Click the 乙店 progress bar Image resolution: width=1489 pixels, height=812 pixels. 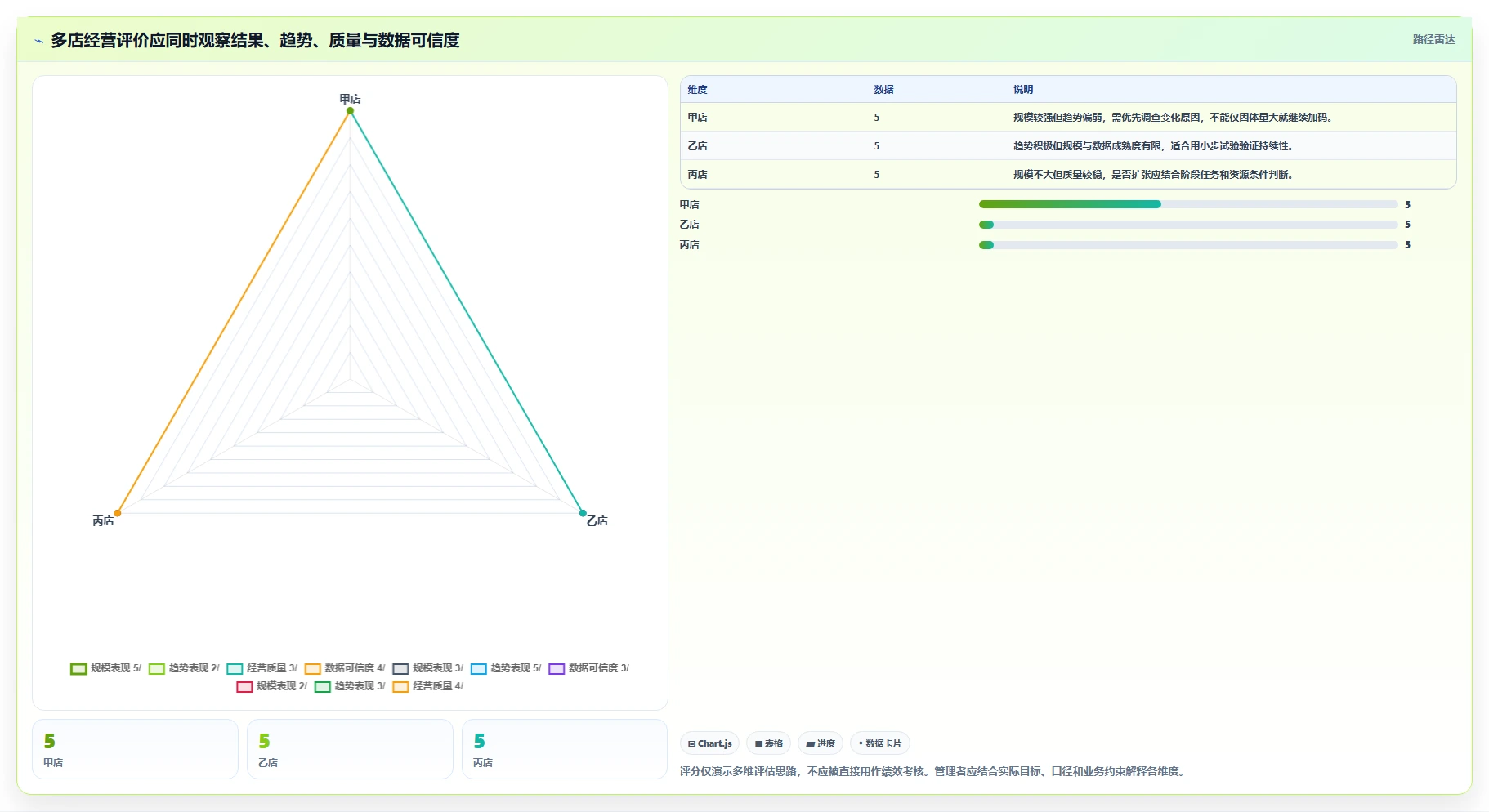point(1188,225)
